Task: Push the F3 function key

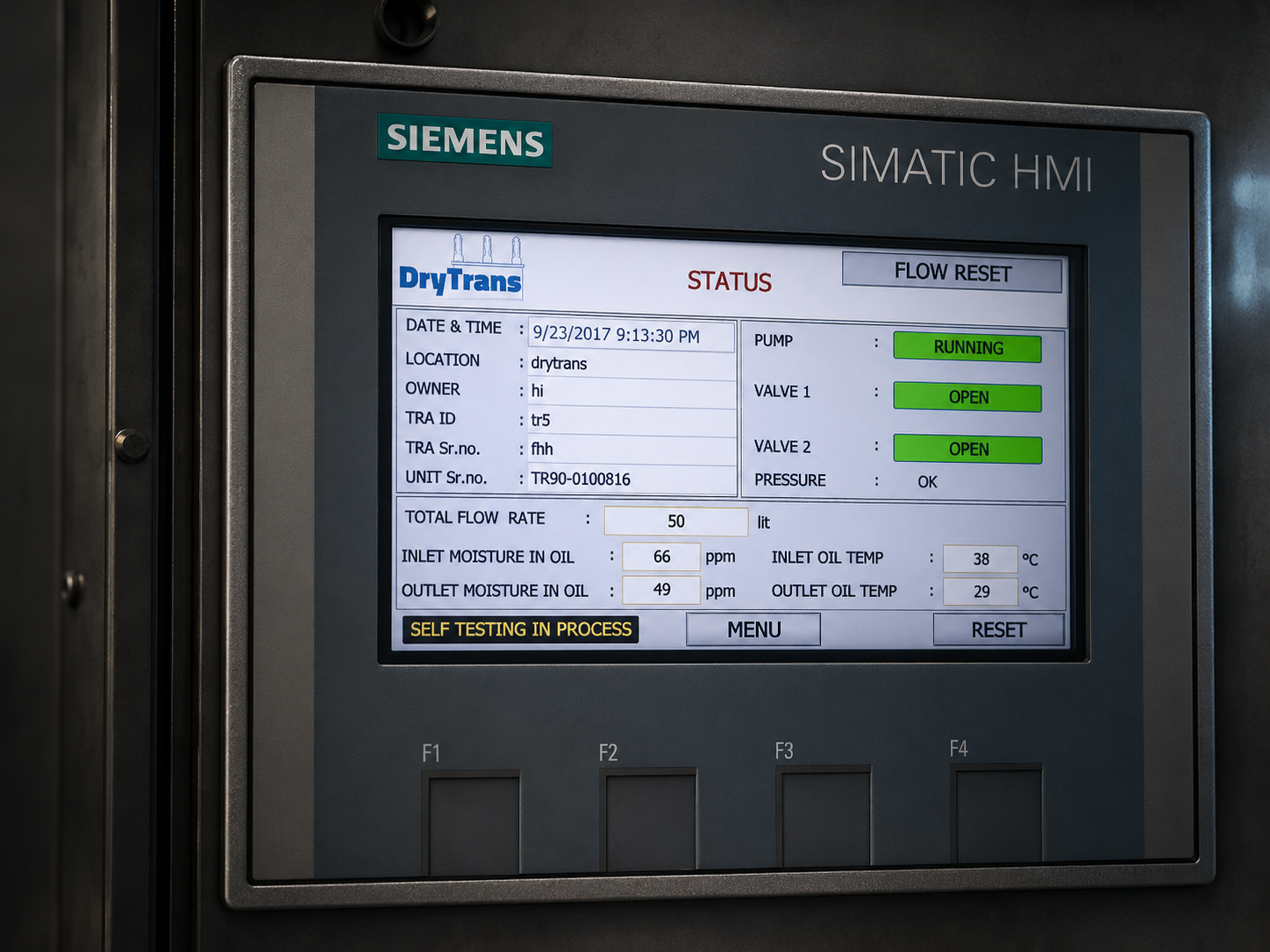Action: tap(824, 817)
